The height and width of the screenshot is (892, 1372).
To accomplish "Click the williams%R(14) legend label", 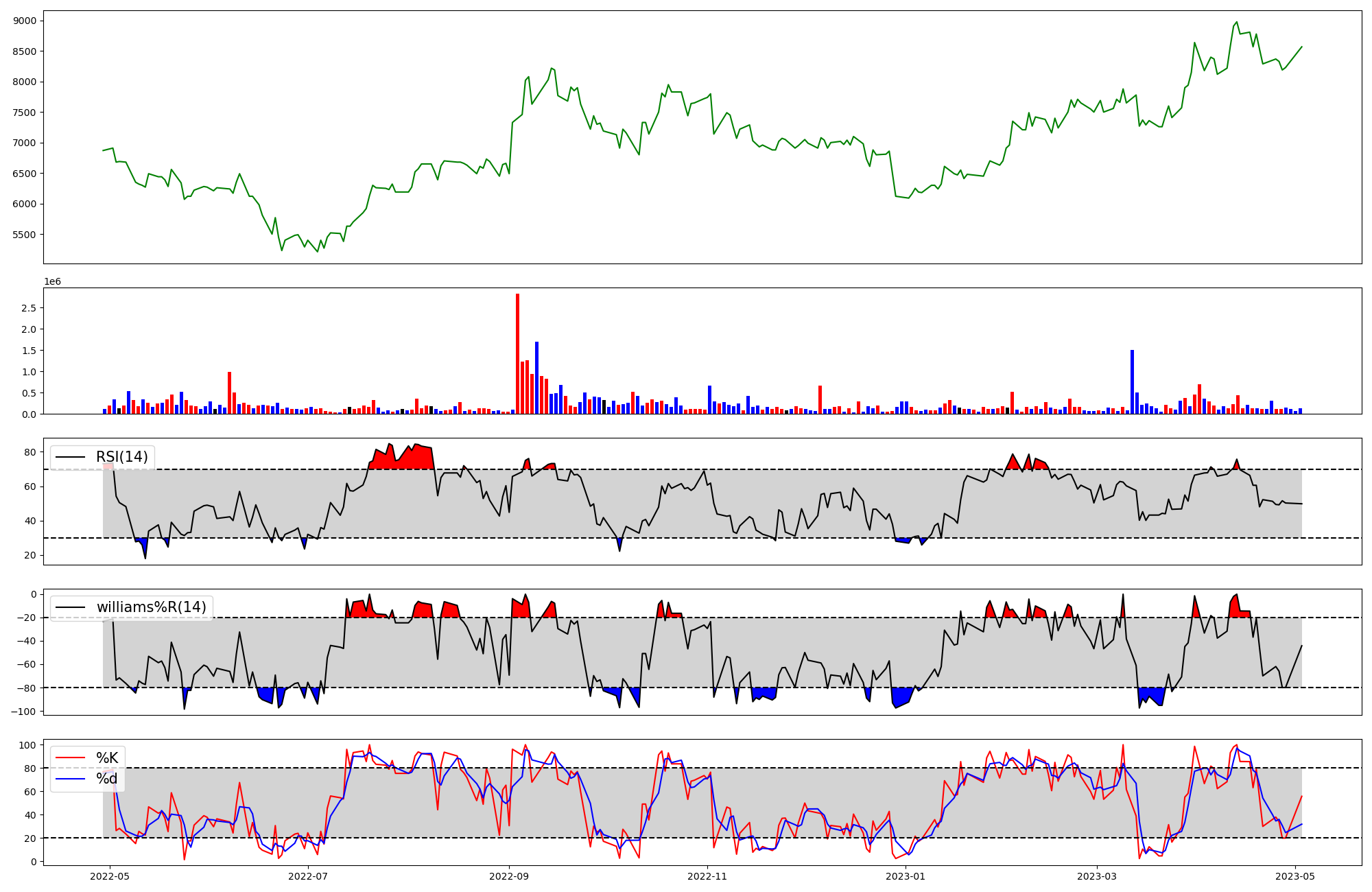I will 151,607.
